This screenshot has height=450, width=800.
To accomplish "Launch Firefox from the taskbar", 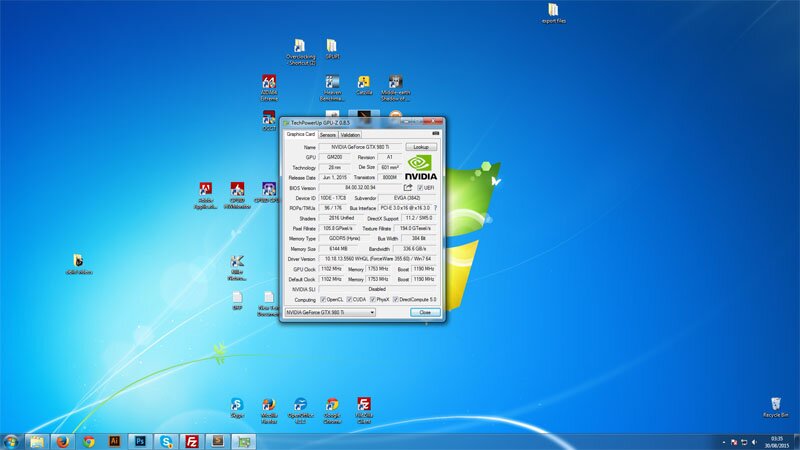I will 63,441.
